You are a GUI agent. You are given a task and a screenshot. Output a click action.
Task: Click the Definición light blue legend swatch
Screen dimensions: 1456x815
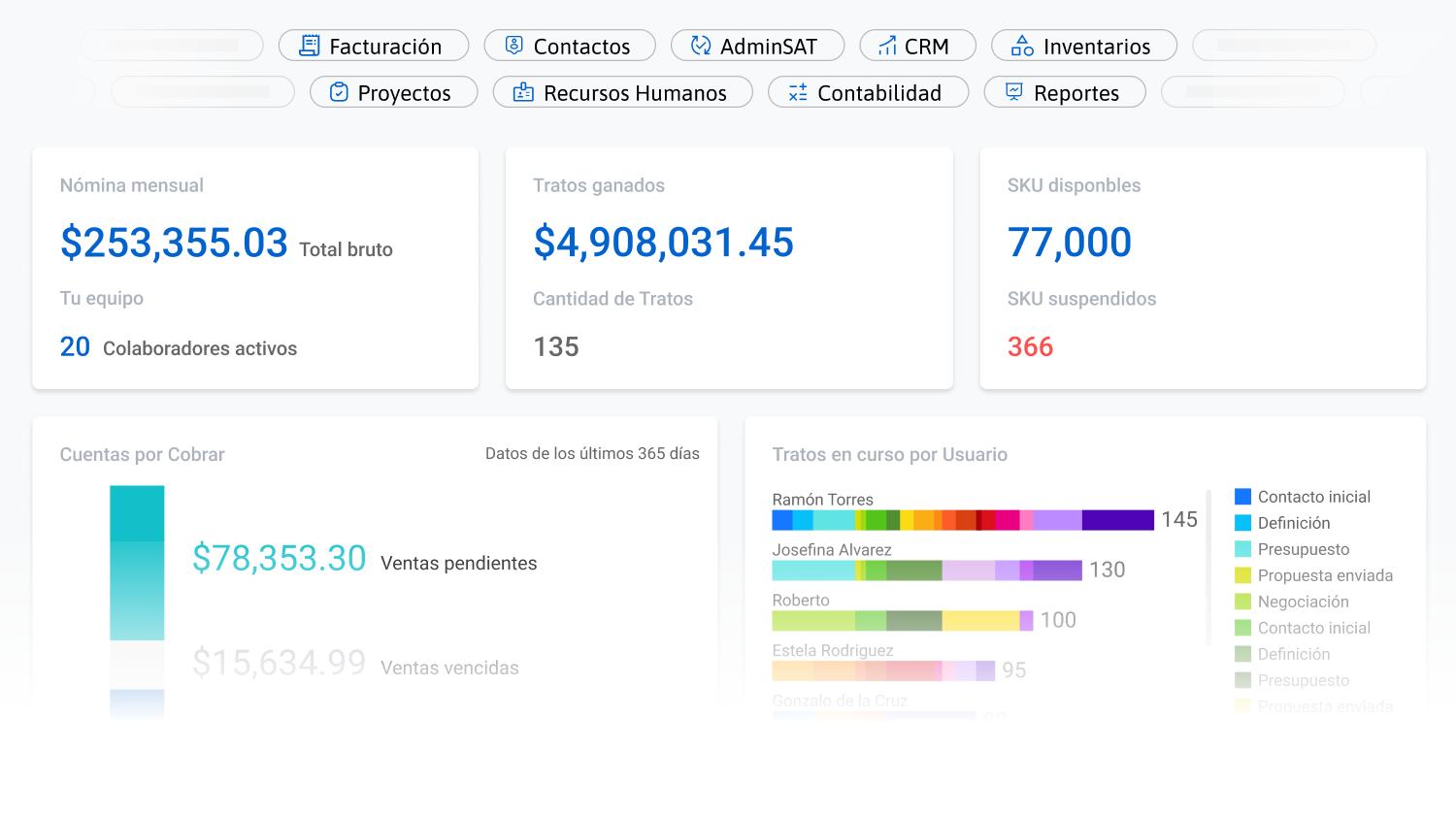point(1242,523)
